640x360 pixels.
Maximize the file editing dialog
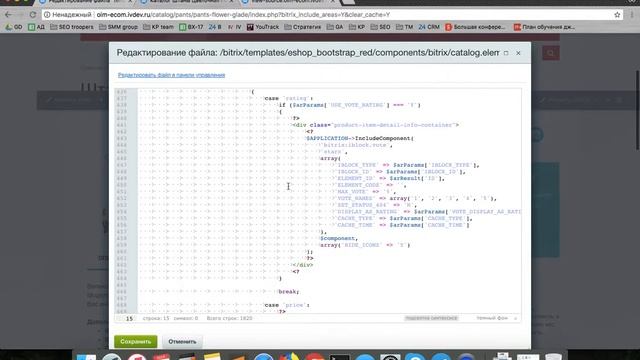click(506, 53)
